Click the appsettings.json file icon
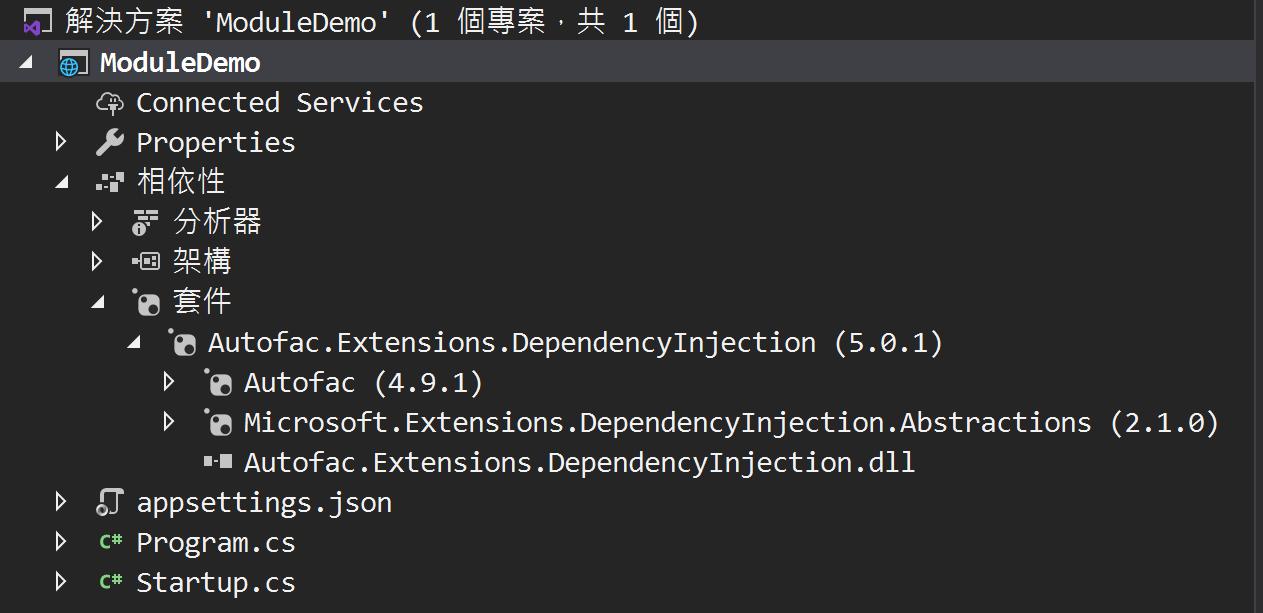The height and width of the screenshot is (613, 1263). (x=109, y=503)
